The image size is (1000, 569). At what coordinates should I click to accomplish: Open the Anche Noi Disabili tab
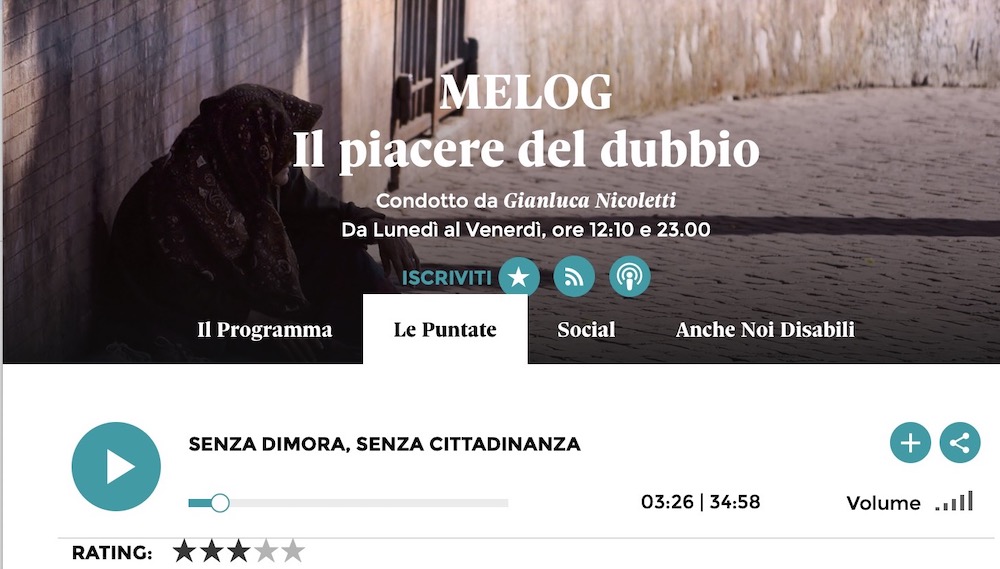(765, 330)
